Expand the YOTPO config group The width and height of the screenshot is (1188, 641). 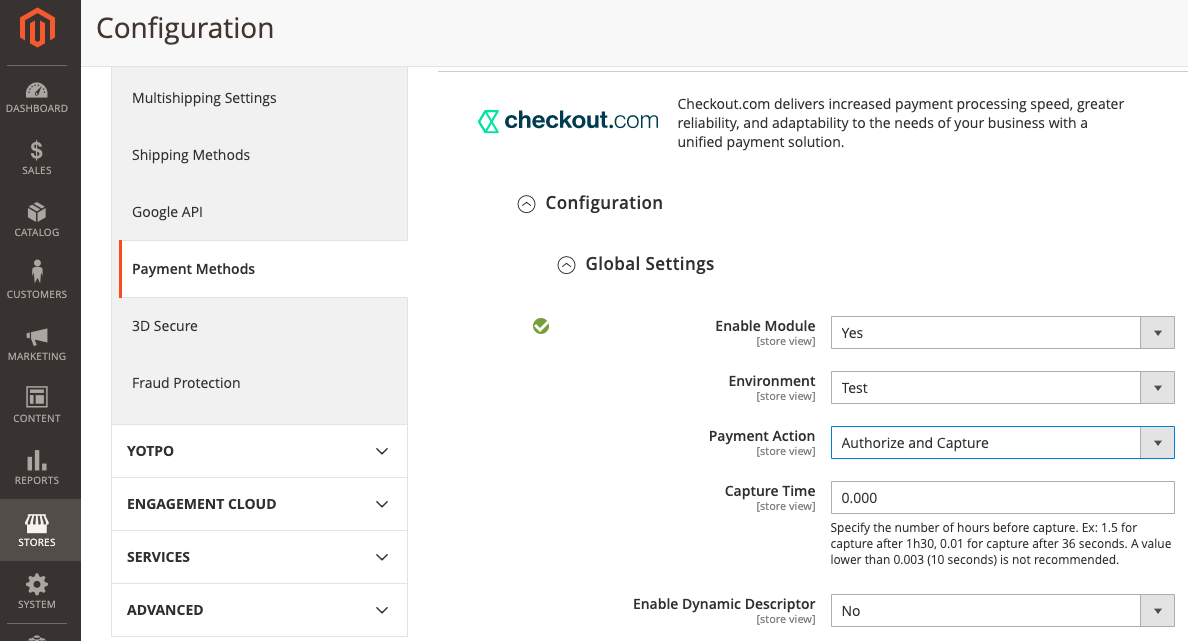(259, 451)
